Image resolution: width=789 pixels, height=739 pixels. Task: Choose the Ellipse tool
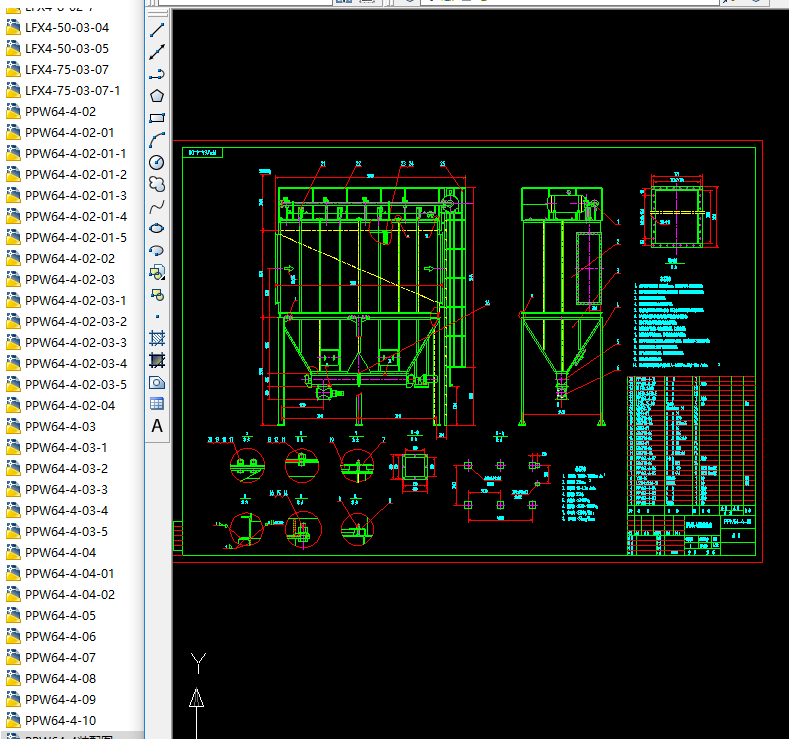coord(157,228)
